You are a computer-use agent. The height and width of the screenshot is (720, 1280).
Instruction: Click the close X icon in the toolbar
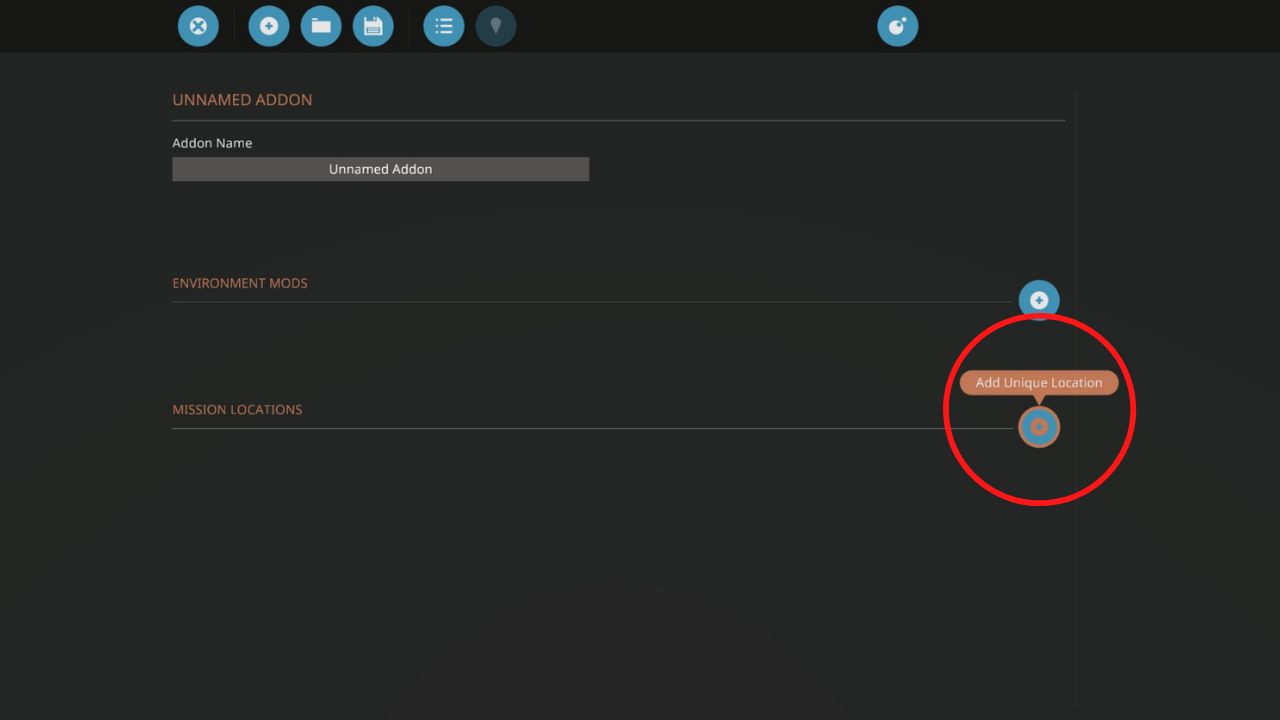click(198, 26)
